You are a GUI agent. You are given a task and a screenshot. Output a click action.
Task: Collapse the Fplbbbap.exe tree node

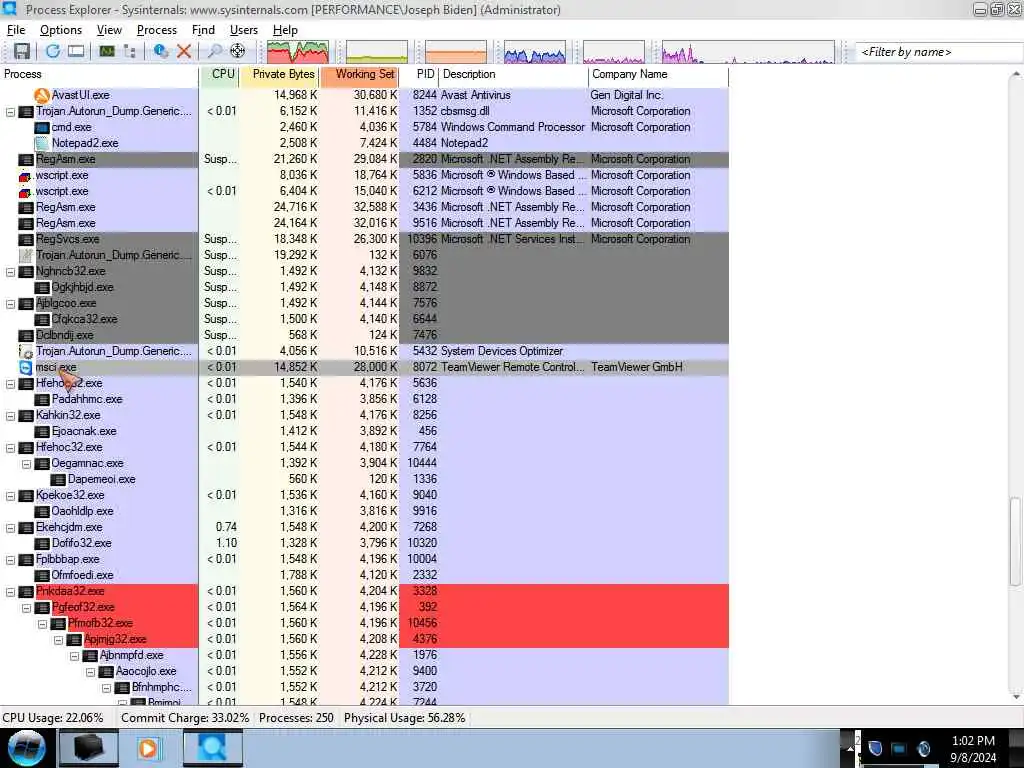point(10,560)
